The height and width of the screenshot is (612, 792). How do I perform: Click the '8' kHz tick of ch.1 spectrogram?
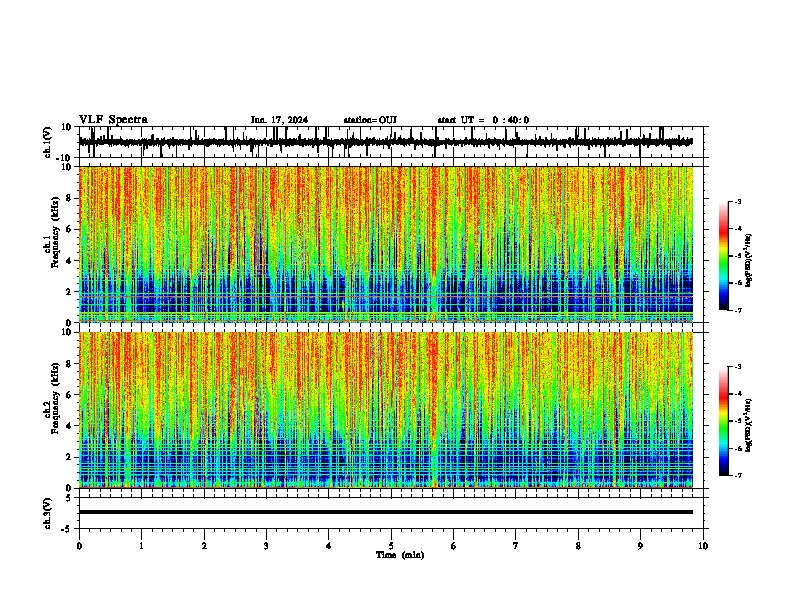[x=69, y=198]
